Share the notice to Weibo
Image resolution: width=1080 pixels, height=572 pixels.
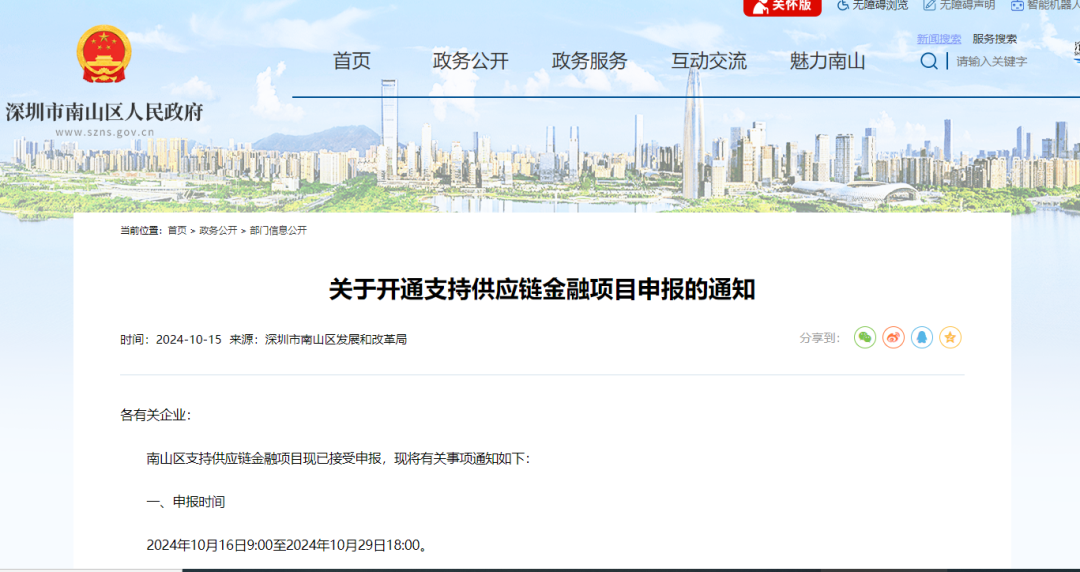pos(893,338)
